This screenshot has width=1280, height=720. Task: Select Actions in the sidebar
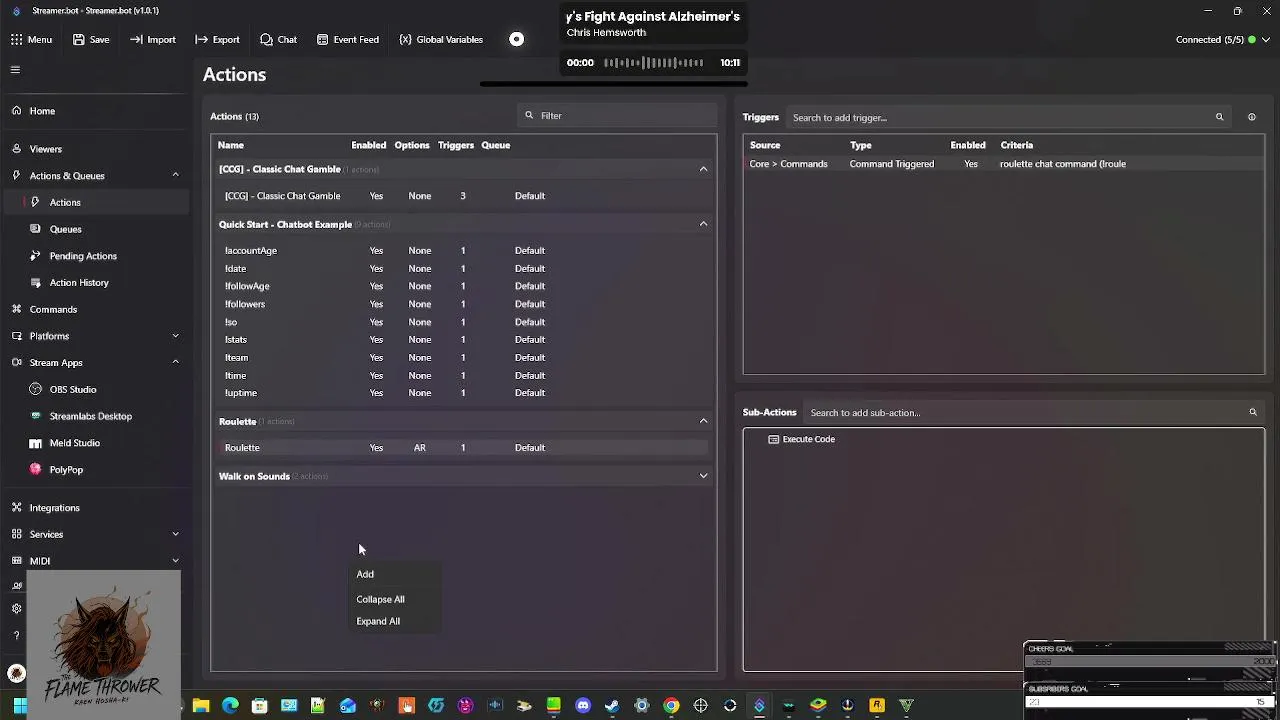pyautogui.click(x=95, y=202)
